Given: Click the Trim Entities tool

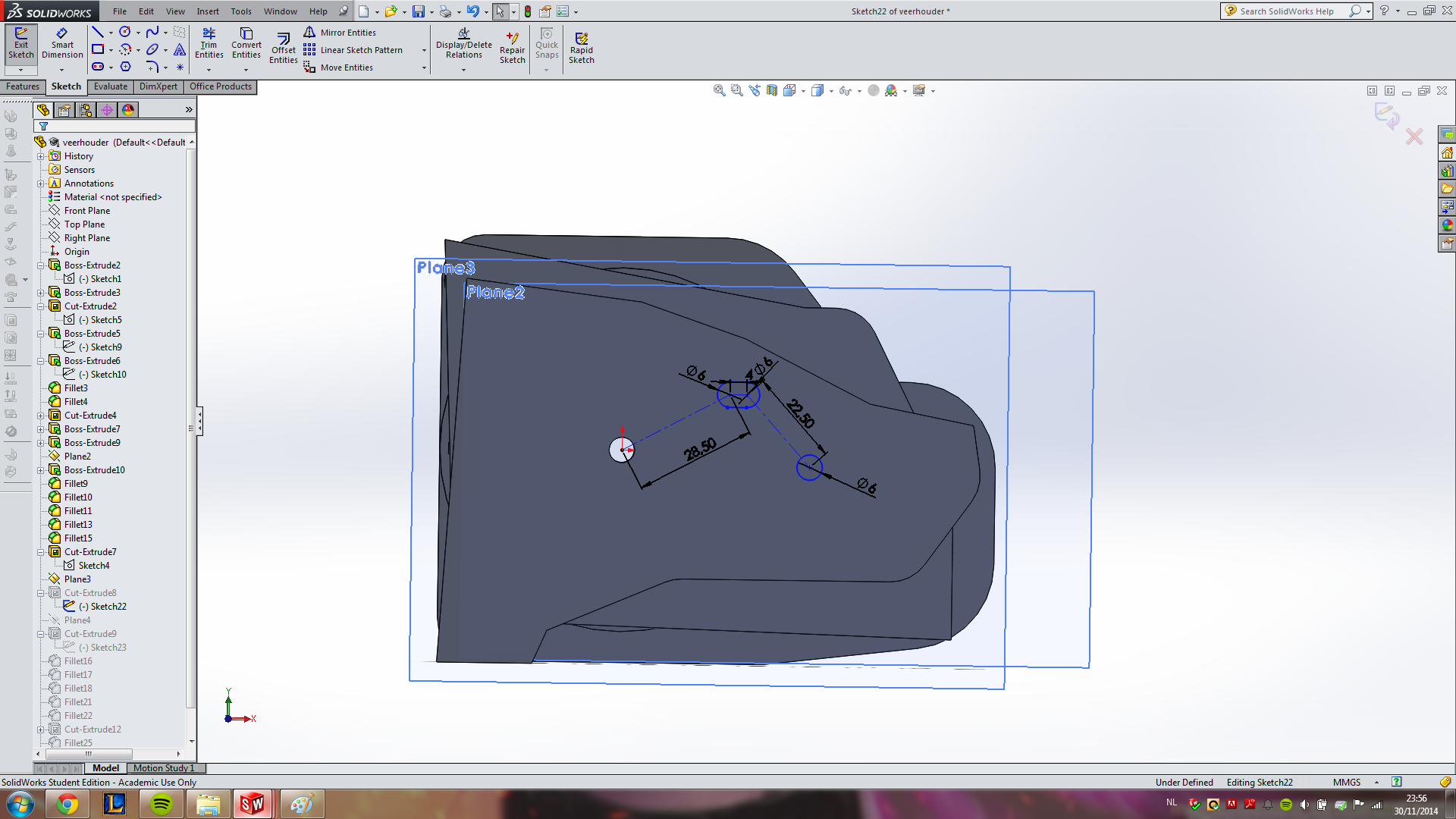Looking at the screenshot, I should [x=209, y=43].
